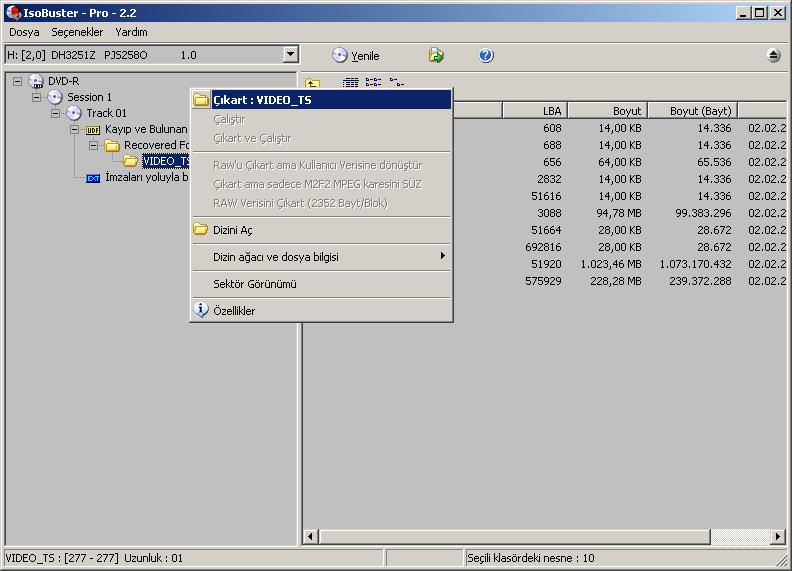Click horizontal scrollbar right arrow

pos(778,537)
